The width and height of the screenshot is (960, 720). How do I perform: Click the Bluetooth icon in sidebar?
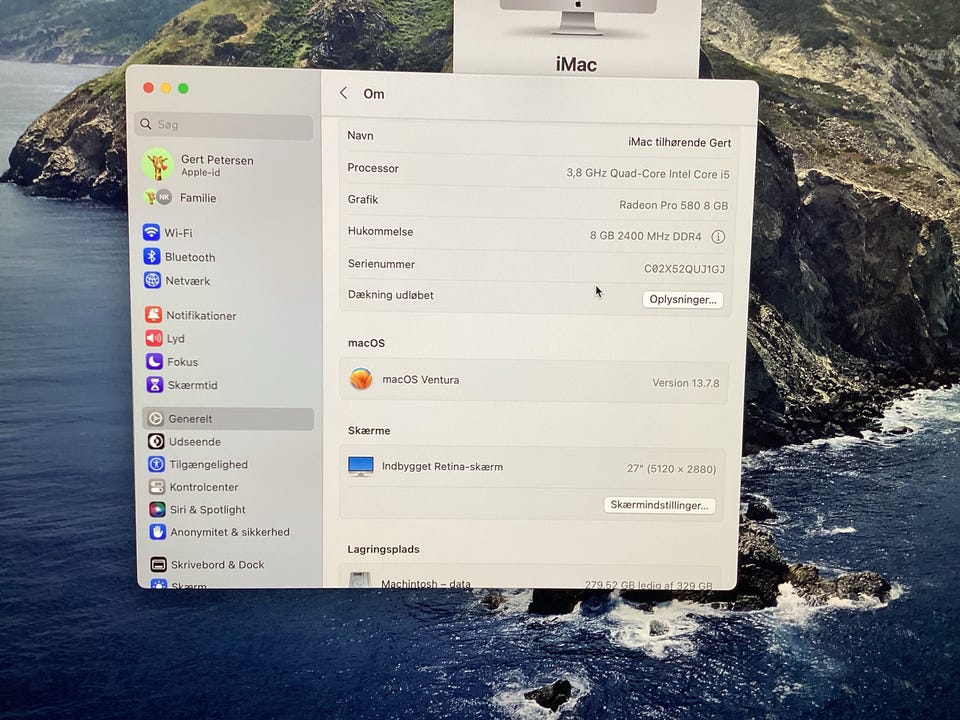pos(152,256)
